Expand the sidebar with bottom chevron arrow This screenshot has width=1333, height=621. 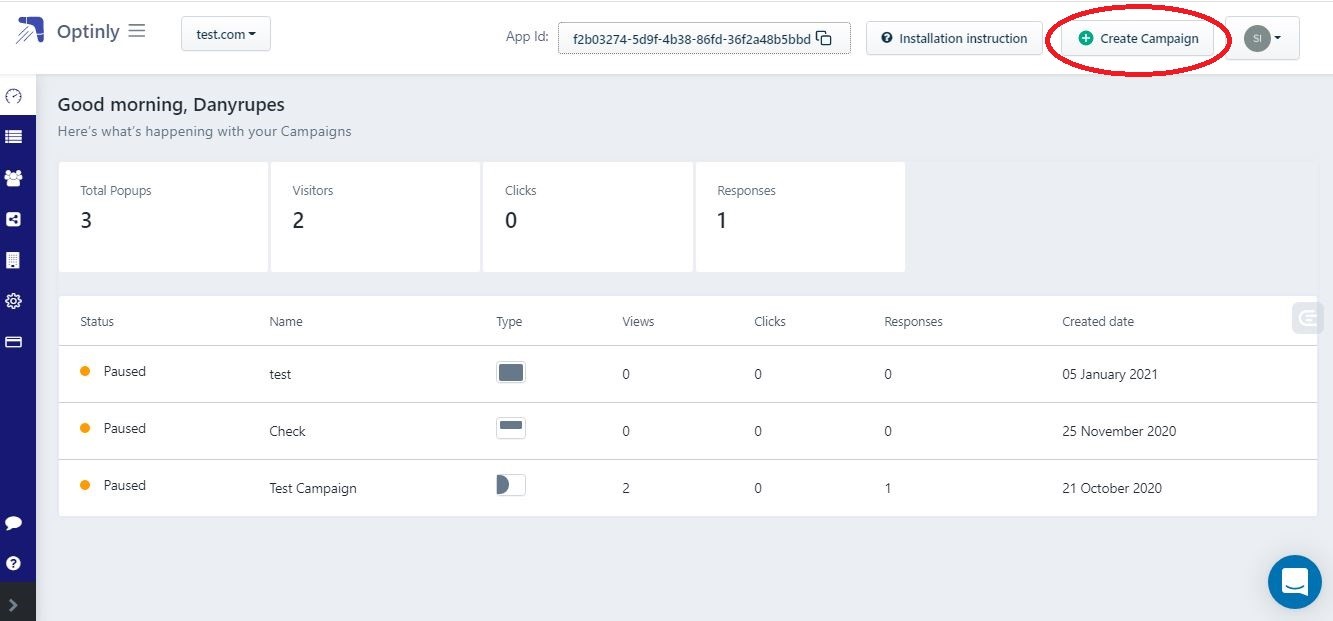(13, 605)
